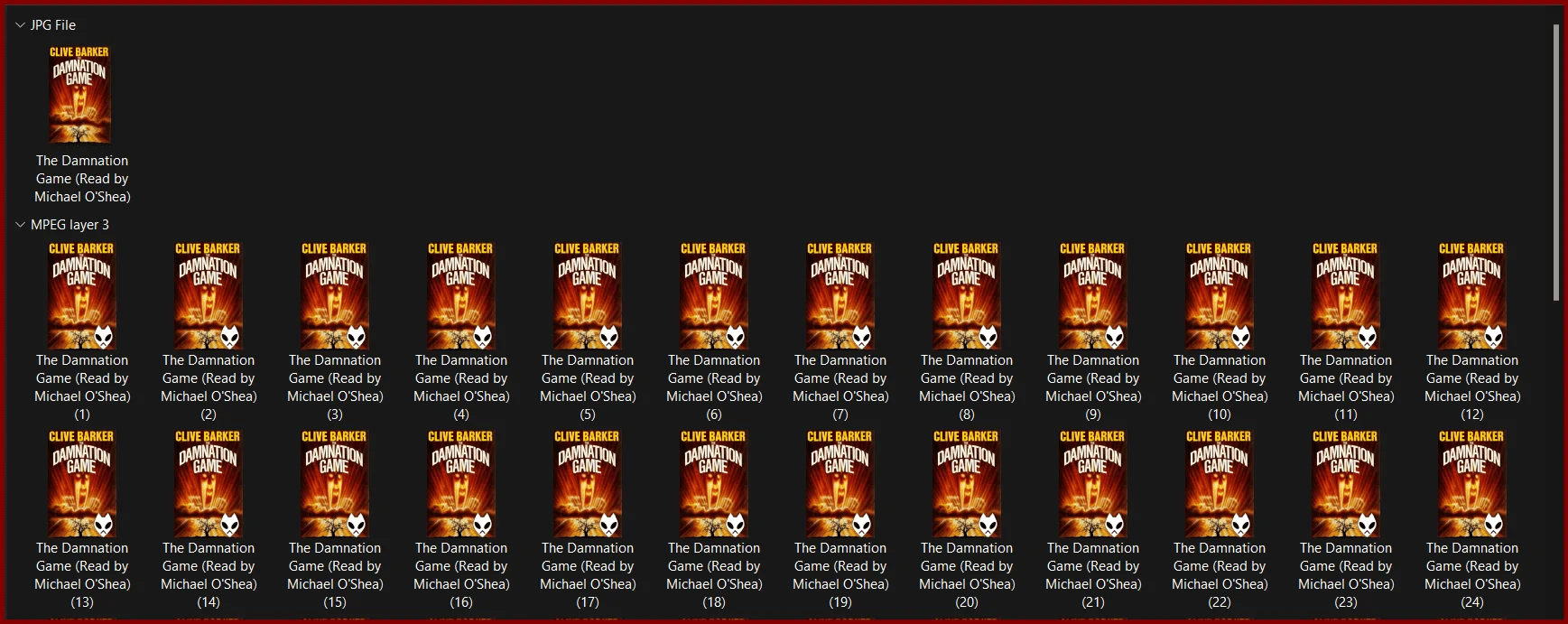This screenshot has width=1568, height=624.
Task: Select MP3 file numbered (4)
Action: [461, 331]
